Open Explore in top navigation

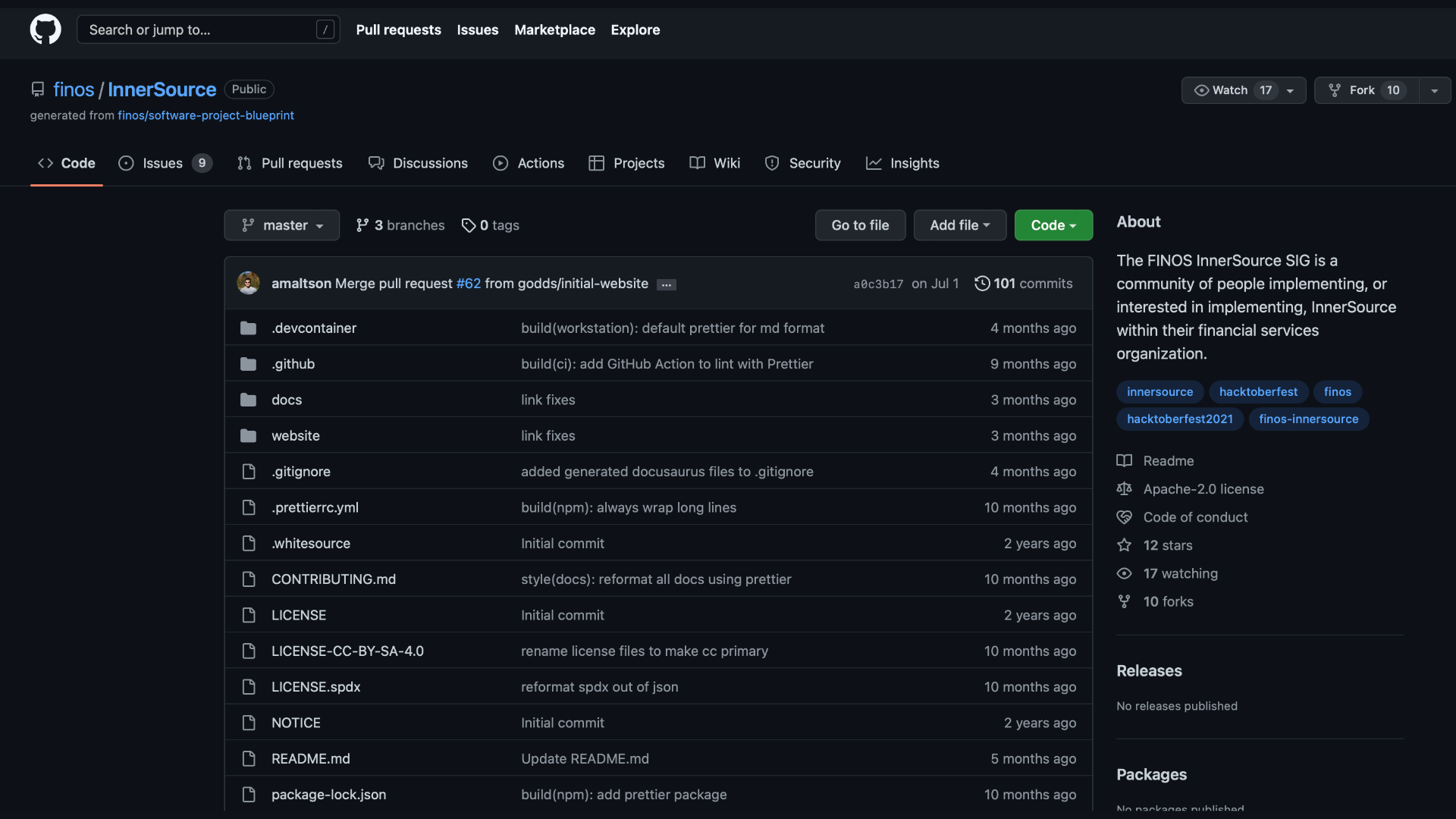pos(635,30)
